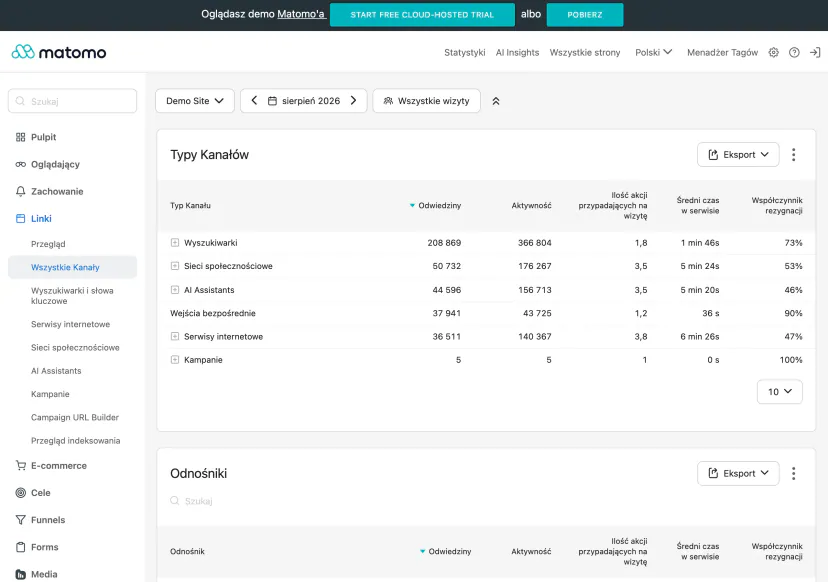Go to the previous period arrow

[x=254, y=100]
